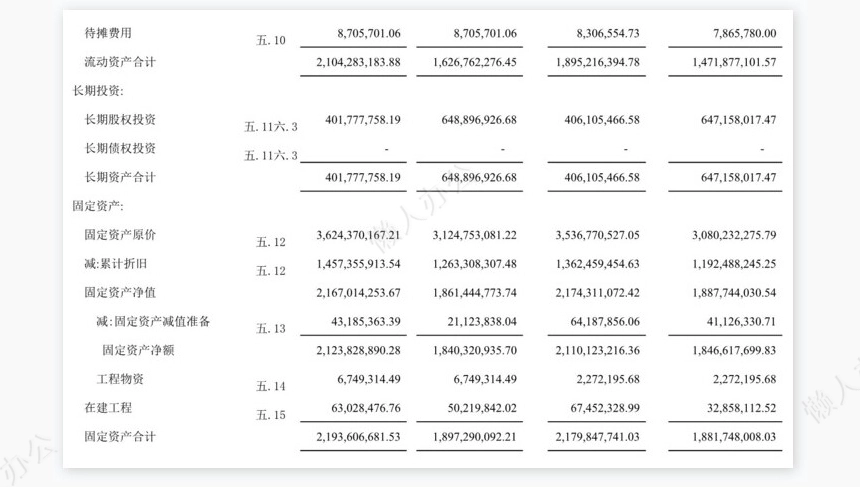The height and width of the screenshot is (487, 860).
Task: Click the 减:累计折旧 row label
Action: point(116,264)
